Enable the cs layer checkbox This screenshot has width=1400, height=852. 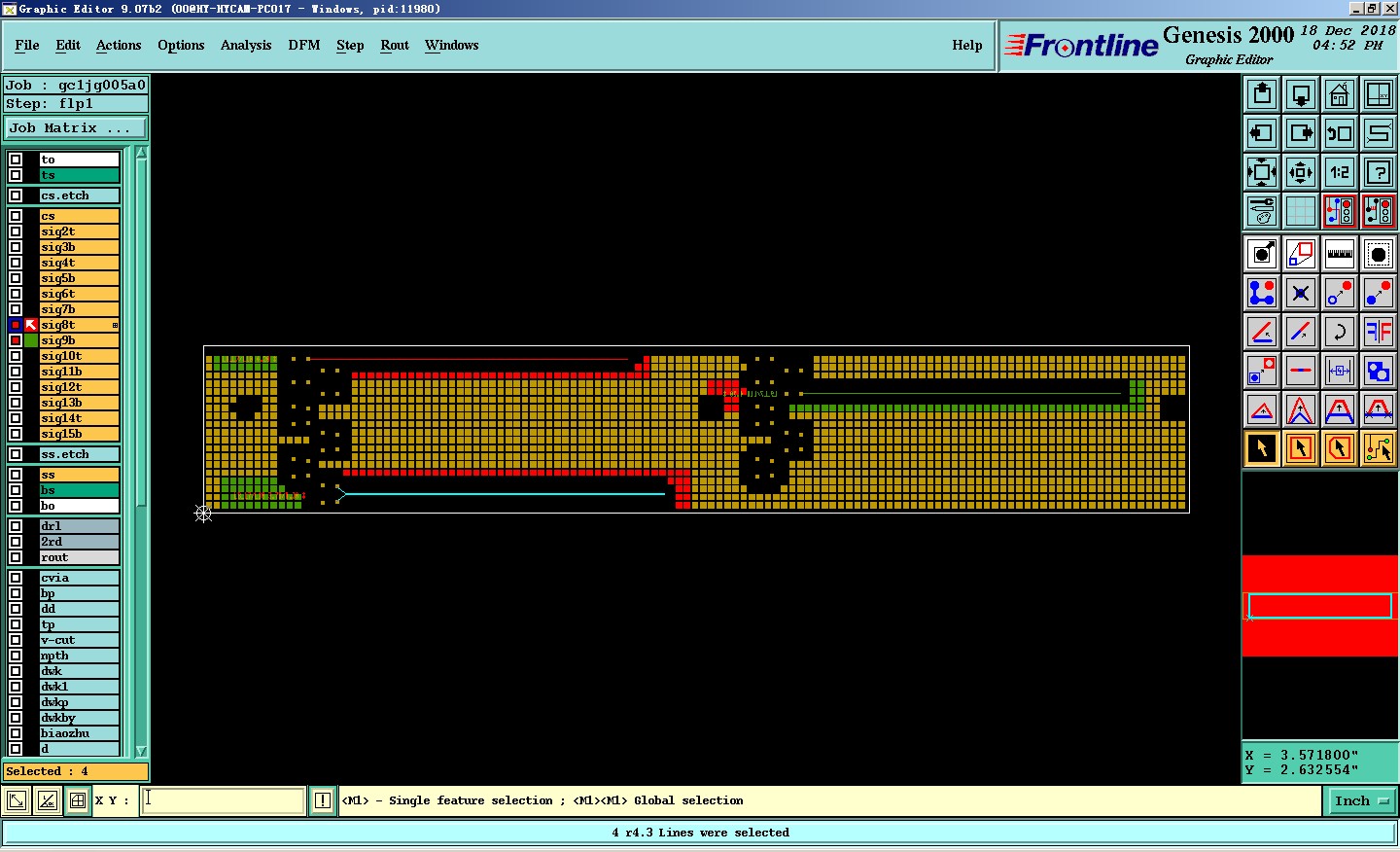16,216
